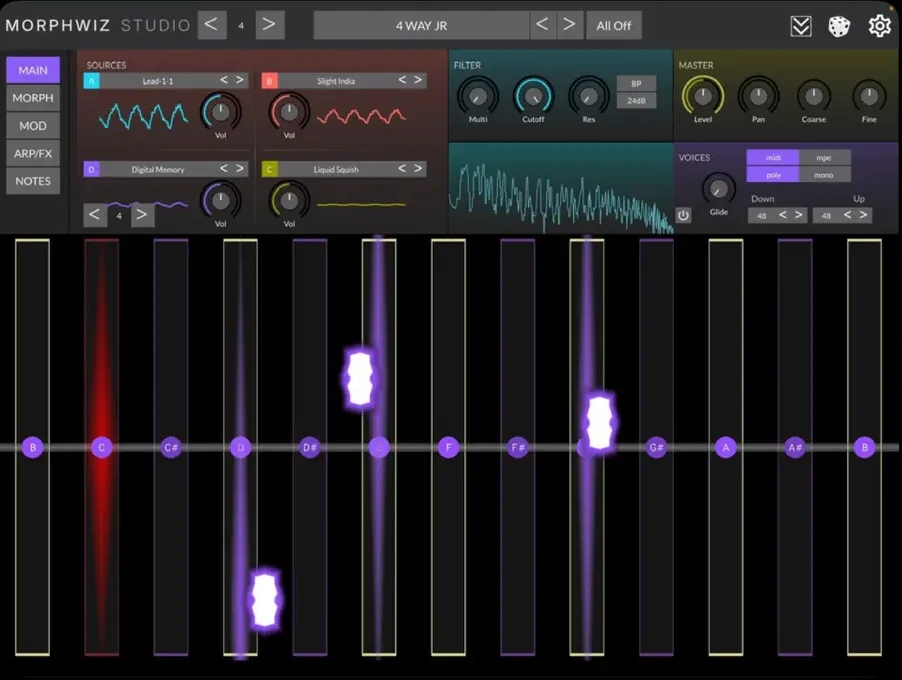The height and width of the screenshot is (680, 902).
Task: Click source B Vol knob
Action: 289,112
